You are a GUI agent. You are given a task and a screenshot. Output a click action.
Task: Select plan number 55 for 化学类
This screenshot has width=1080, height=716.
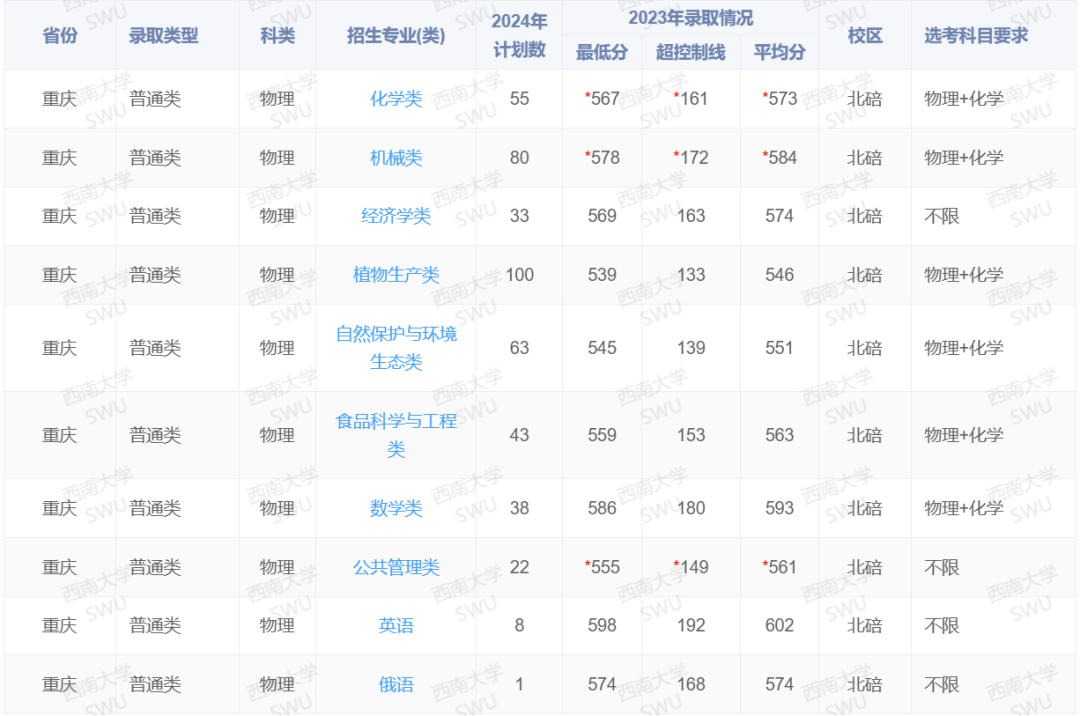(519, 99)
